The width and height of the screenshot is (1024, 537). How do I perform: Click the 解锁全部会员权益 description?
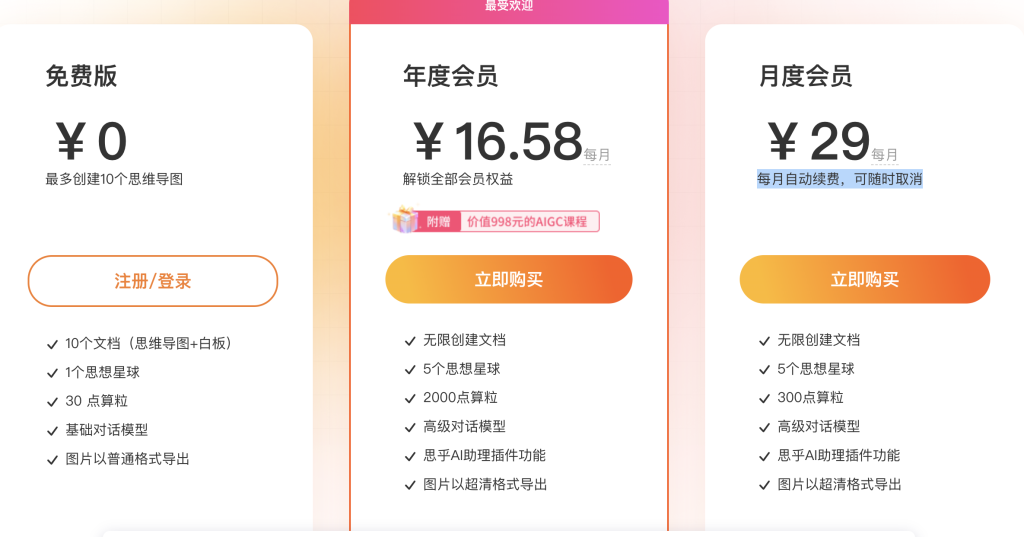458,179
